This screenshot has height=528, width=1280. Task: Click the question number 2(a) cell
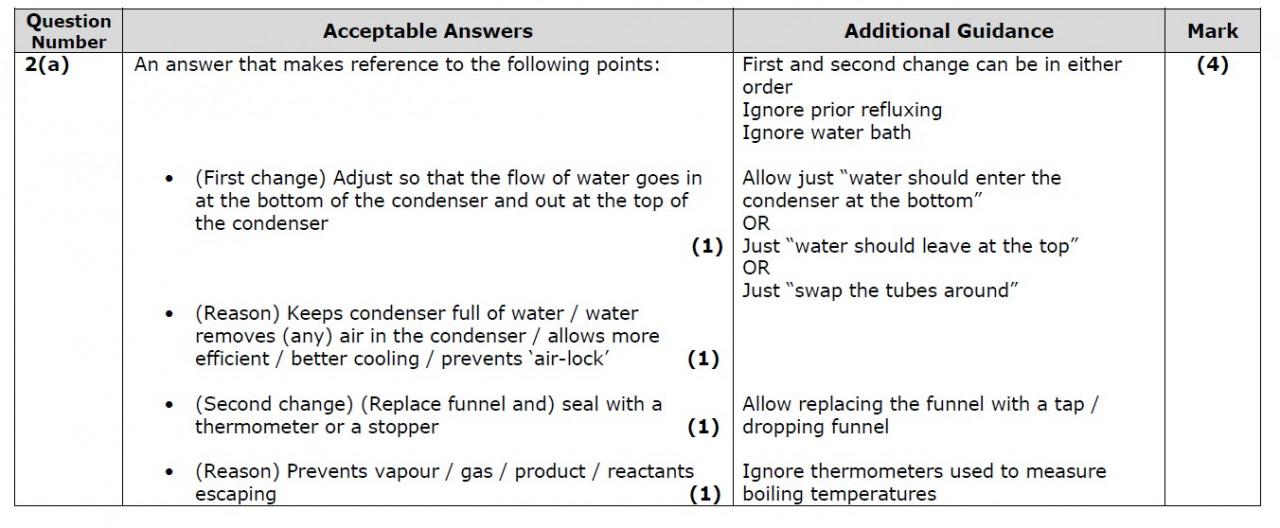[x=47, y=66]
